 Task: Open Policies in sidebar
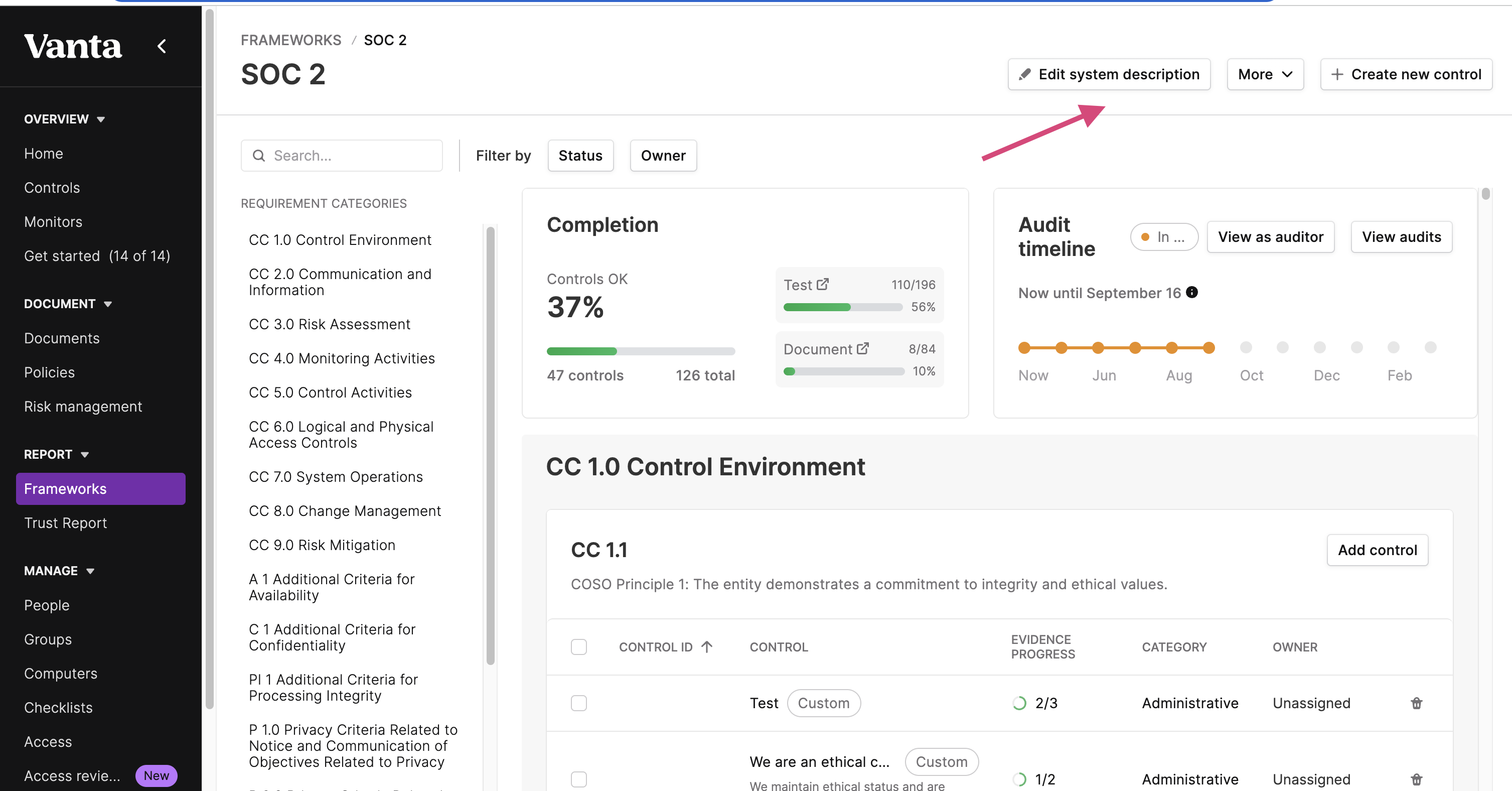[49, 372]
